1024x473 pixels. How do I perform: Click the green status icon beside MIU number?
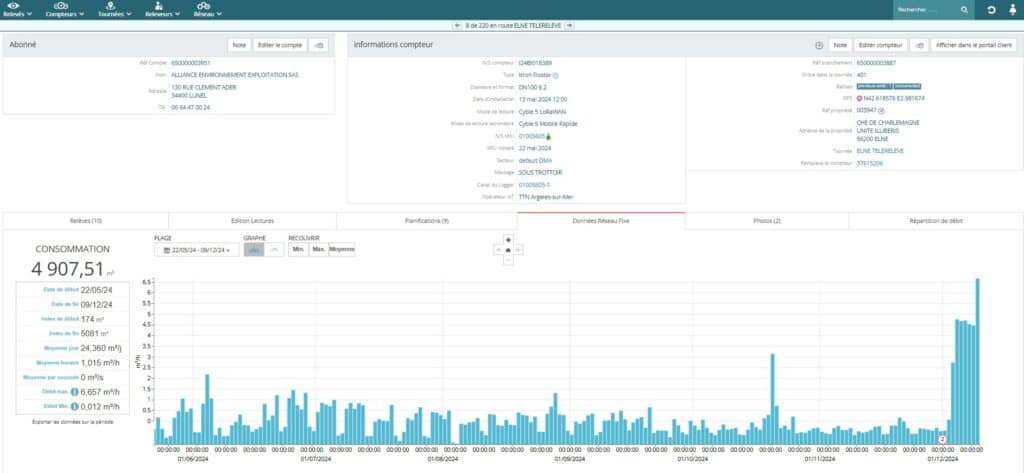(549, 136)
